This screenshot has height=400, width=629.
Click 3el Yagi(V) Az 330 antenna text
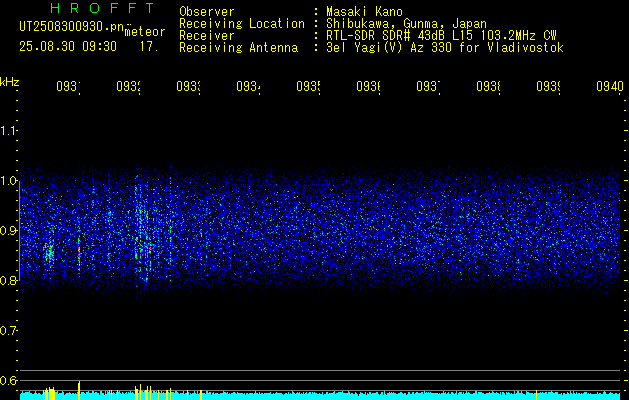pos(445,48)
